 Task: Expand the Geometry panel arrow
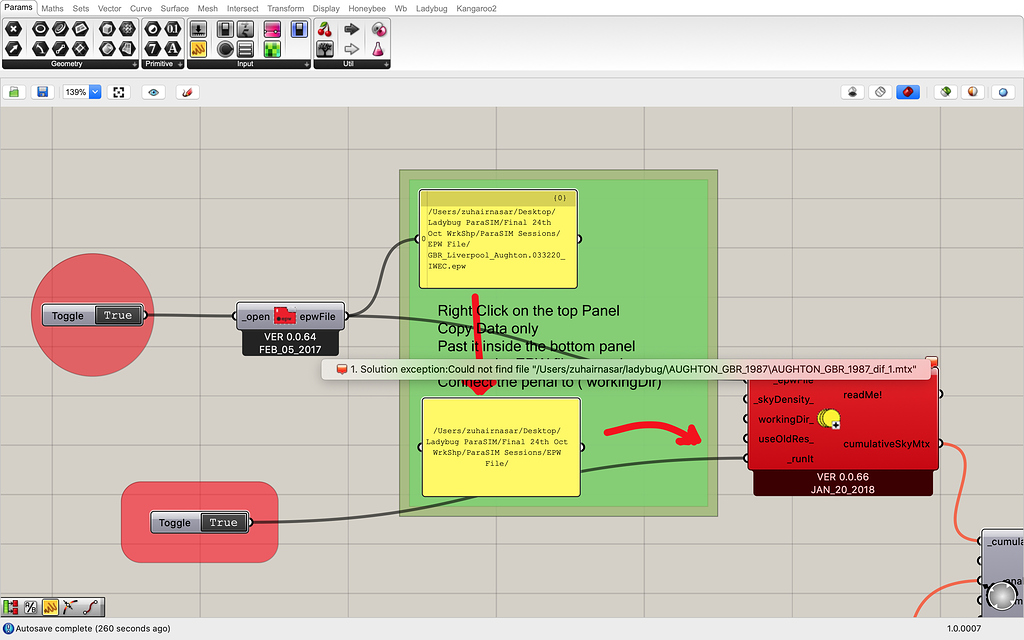point(134,64)
